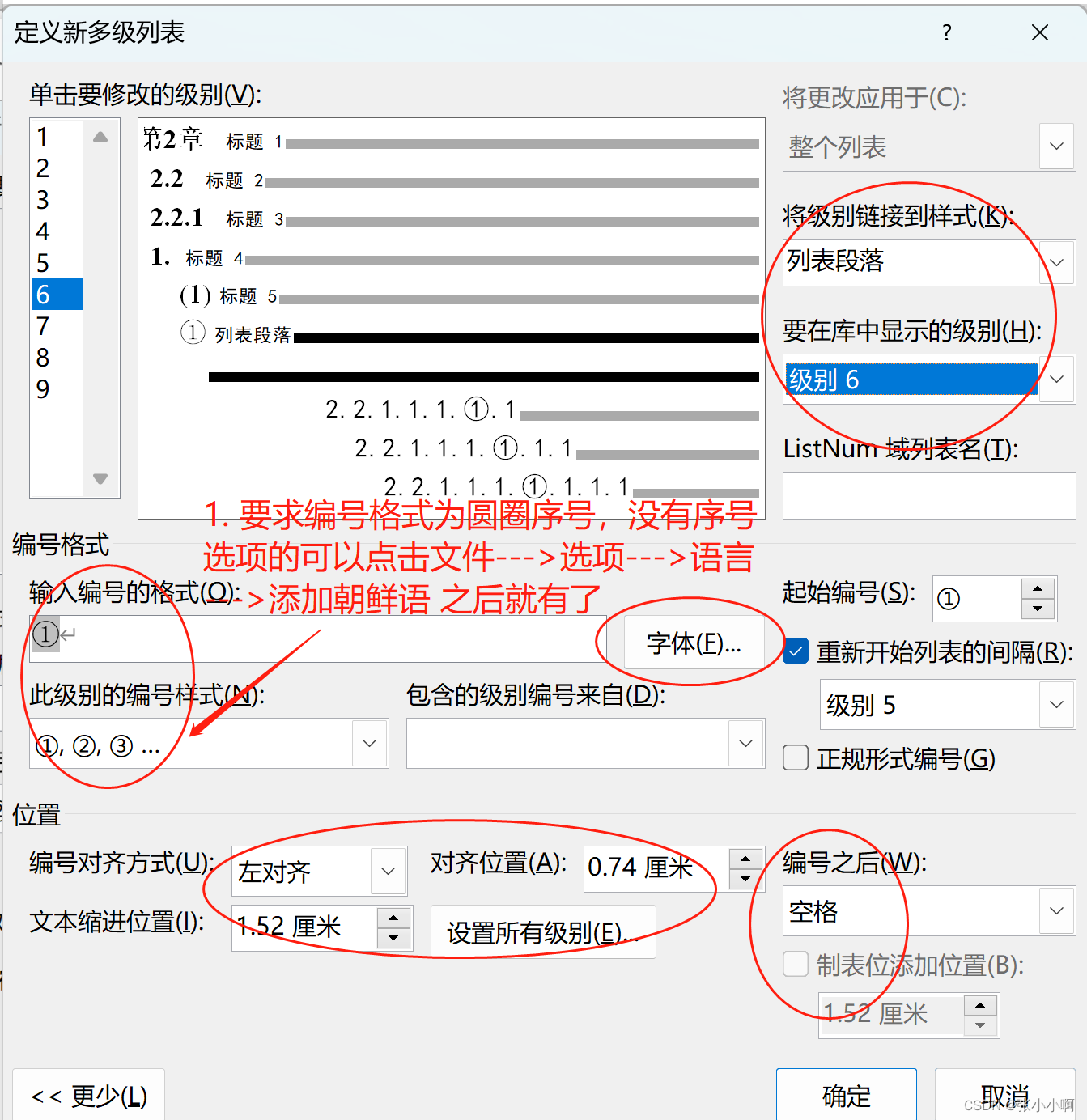Confirm with the 确定 button
This screenshot has width=1087, height=1120.
[x=847, y=1096]
